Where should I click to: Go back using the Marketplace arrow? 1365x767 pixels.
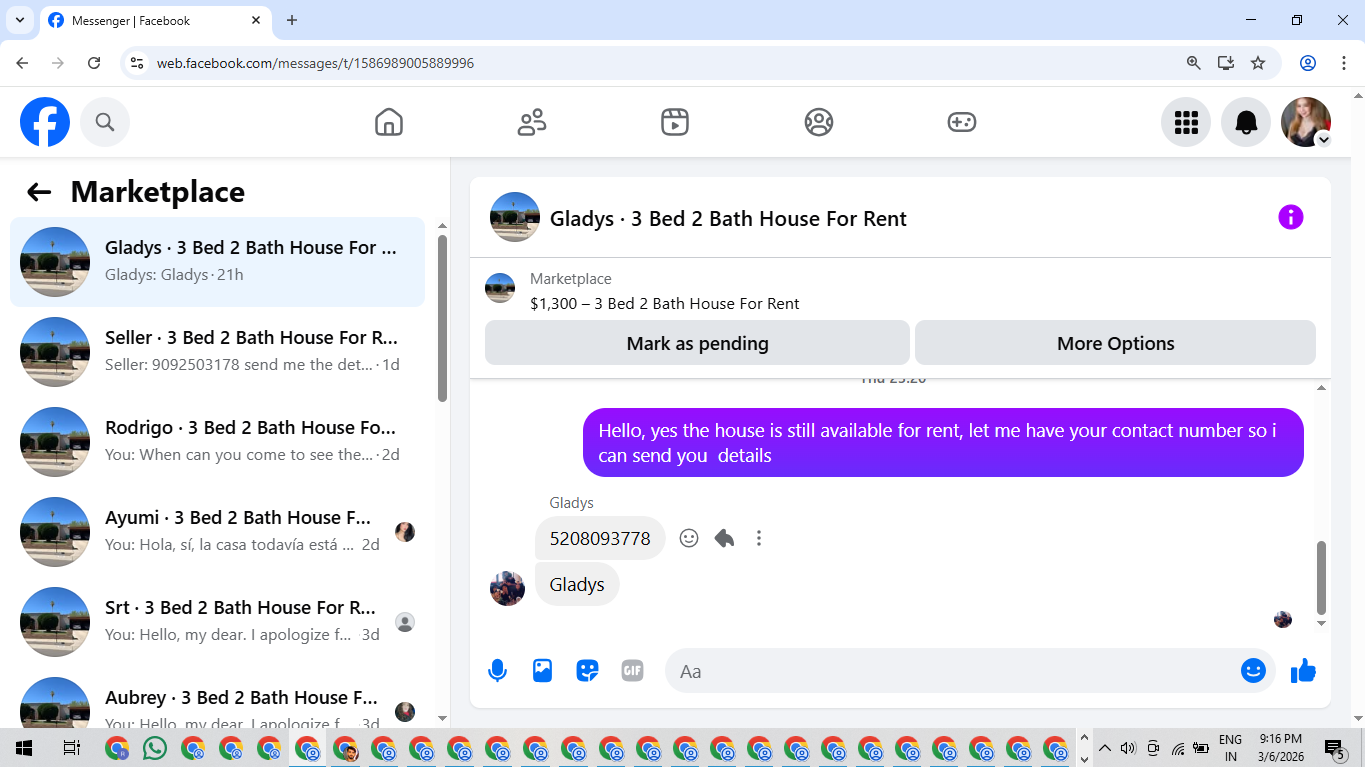39,192
